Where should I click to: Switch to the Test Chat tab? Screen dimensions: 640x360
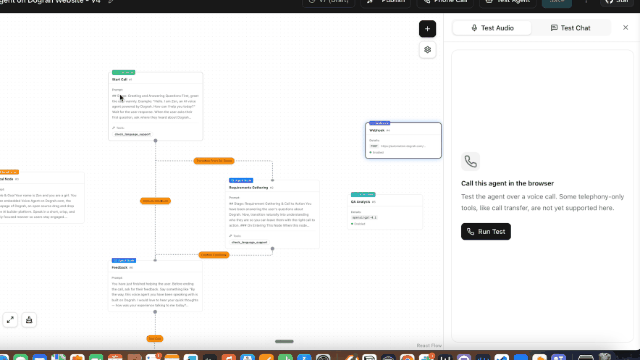[x=571, y=28]
